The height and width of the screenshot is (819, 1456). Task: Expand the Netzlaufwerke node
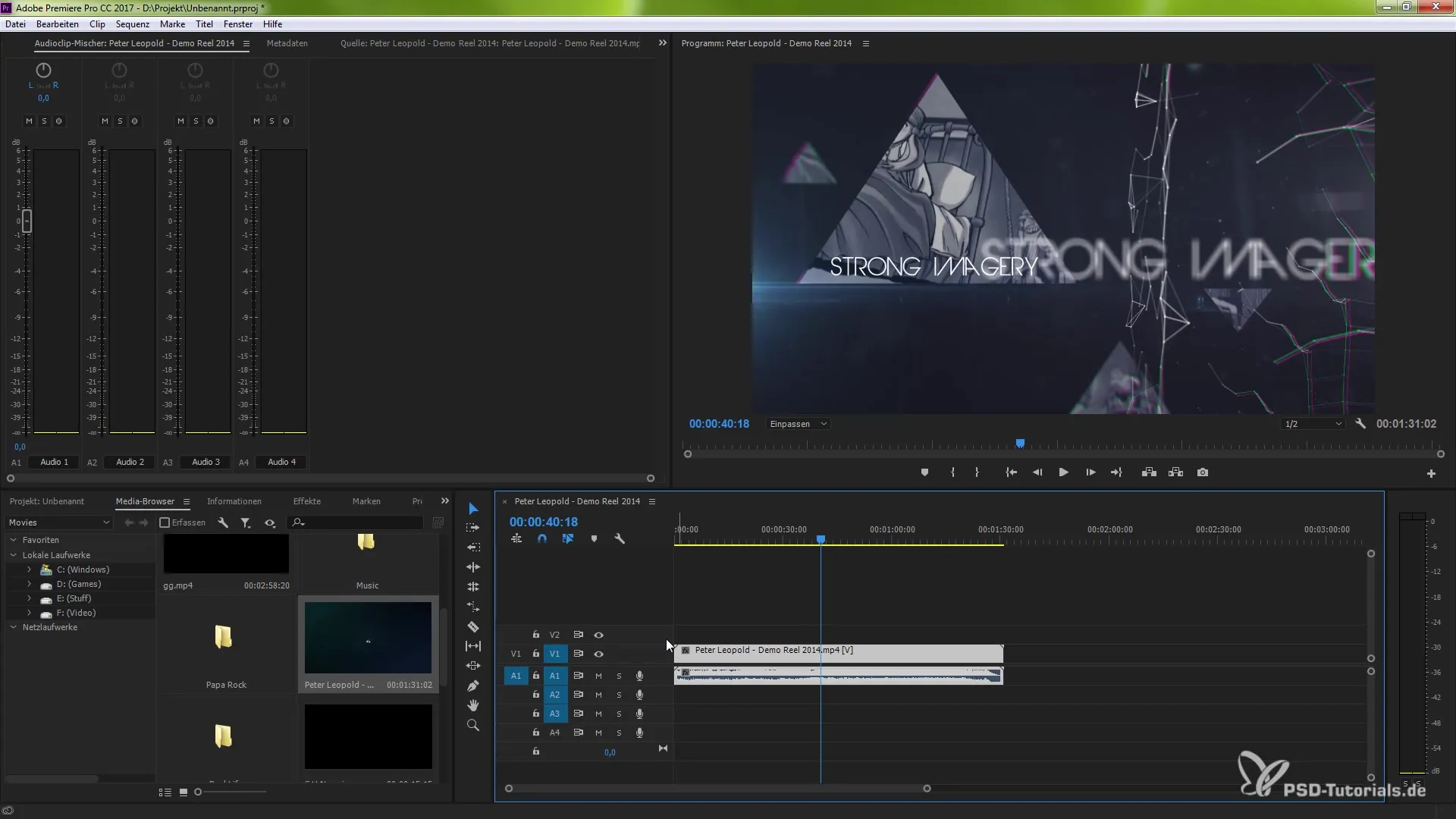point(13,627)
